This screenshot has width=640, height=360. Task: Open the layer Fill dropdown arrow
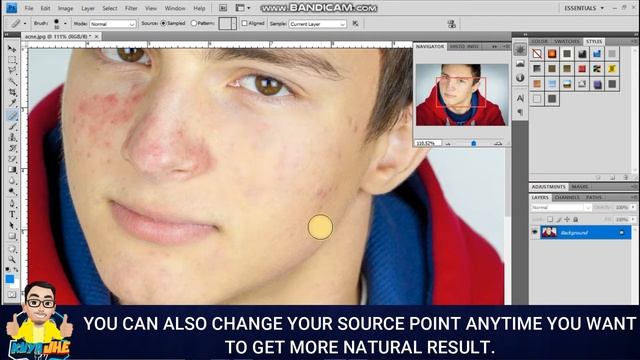coord(633,220)
